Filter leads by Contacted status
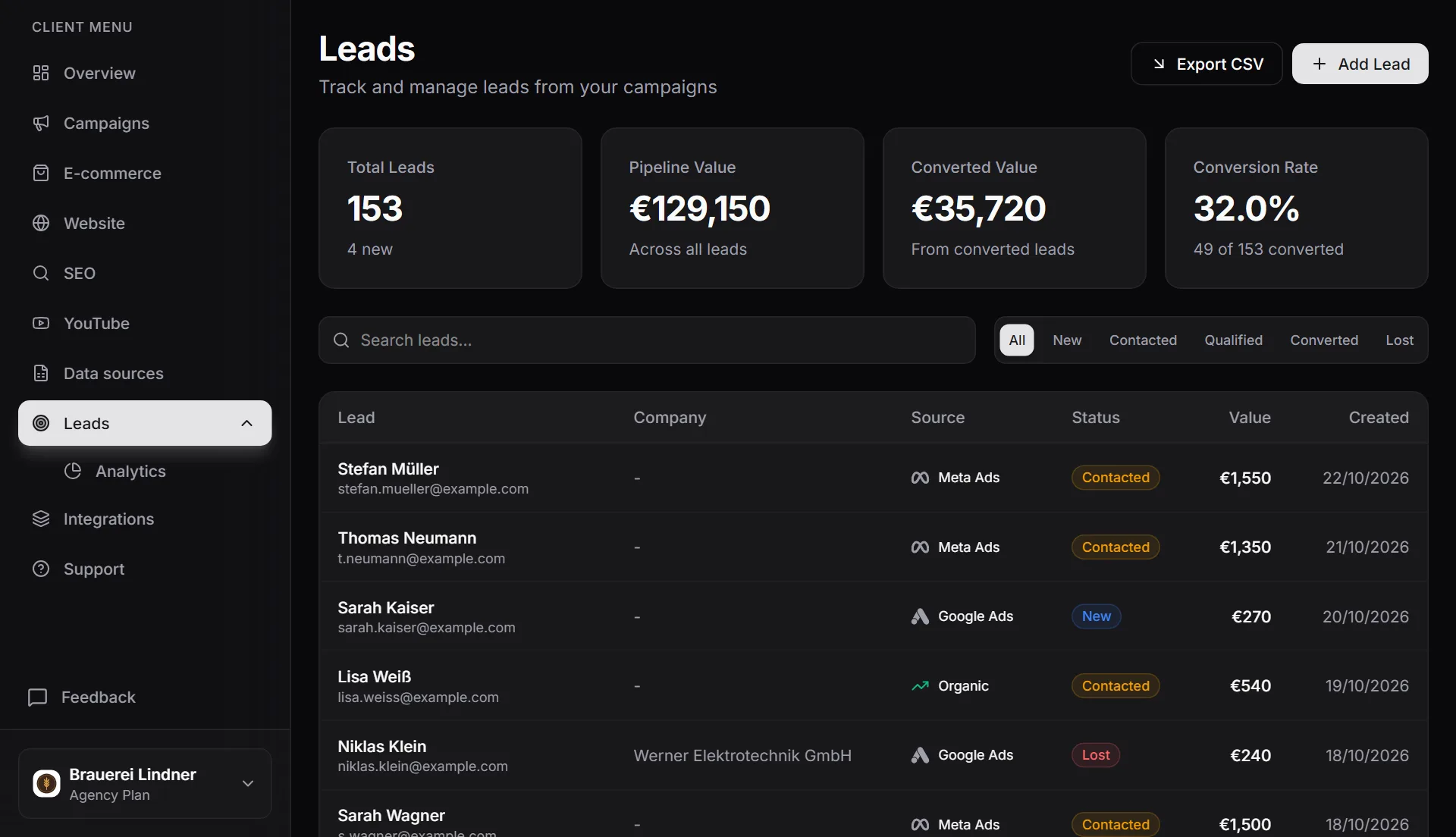Image resolution: width=1456 pixels, height=837 pixels. (1143, 340)
